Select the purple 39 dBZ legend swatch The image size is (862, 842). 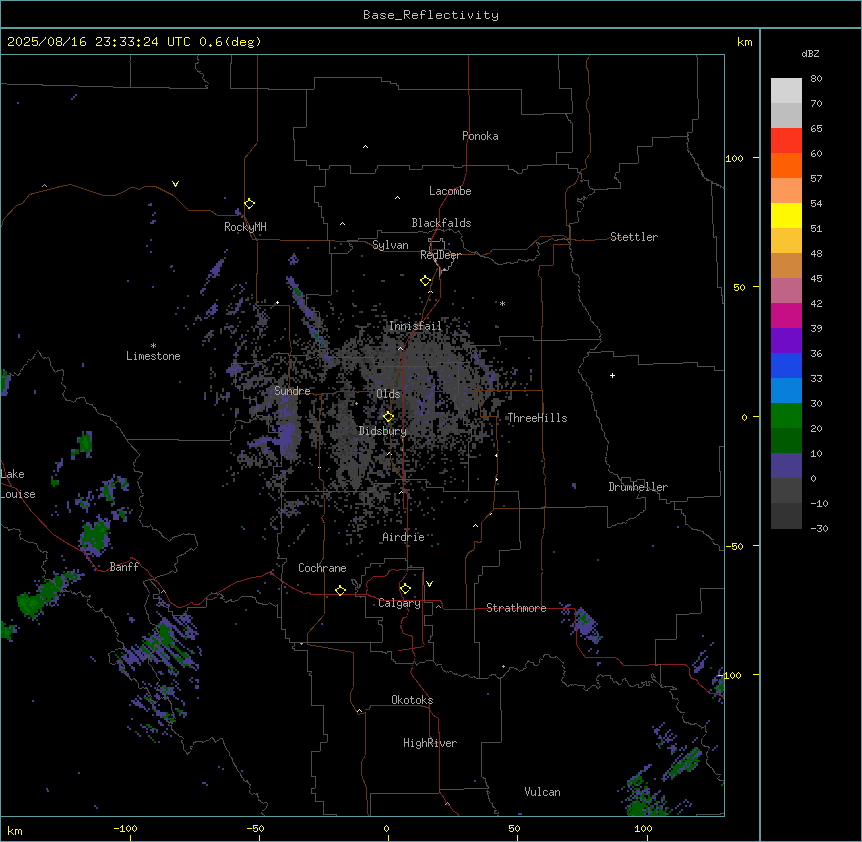tap(786, 341)
